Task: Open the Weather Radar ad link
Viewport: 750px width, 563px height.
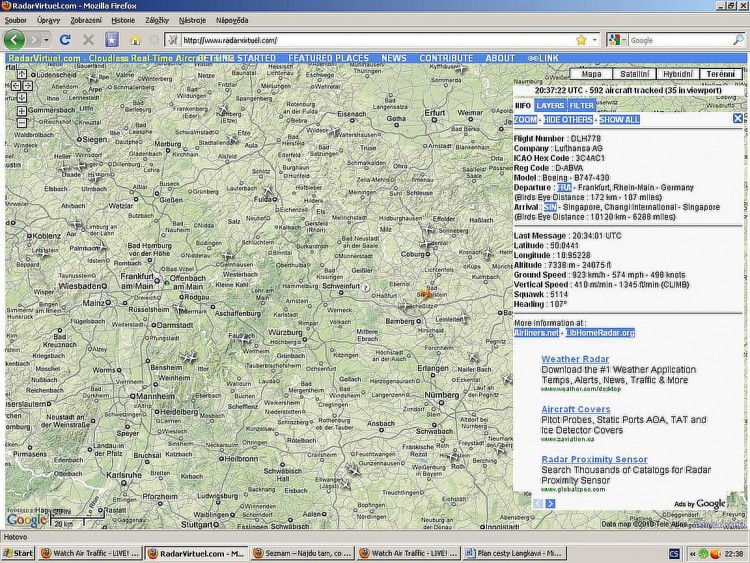Action: tap(575, 359)
